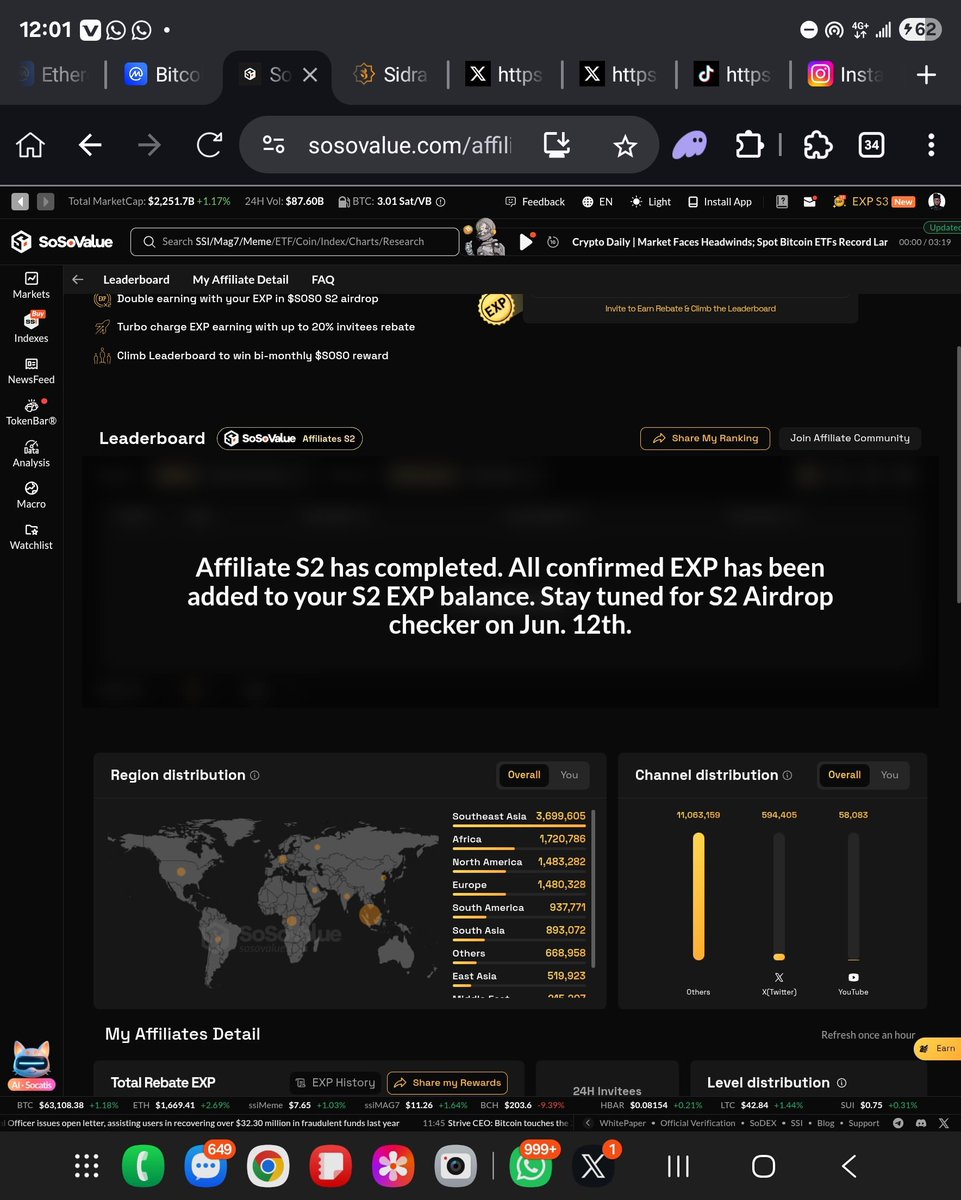Click the Others yellow channel bar
This screenshot has height=1200, width=961.
point(698,896)
